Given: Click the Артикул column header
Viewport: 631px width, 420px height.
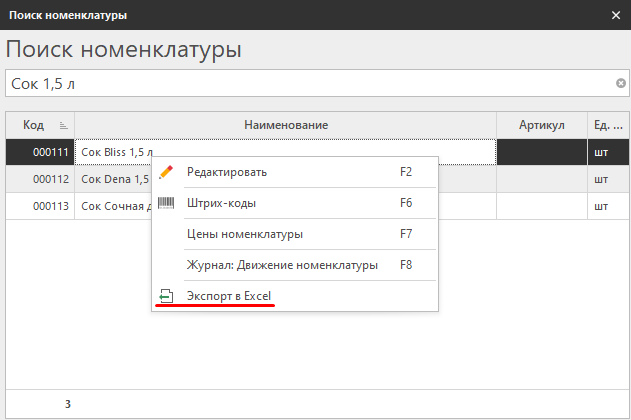Looking at the screenshot, I should point(542,125).
